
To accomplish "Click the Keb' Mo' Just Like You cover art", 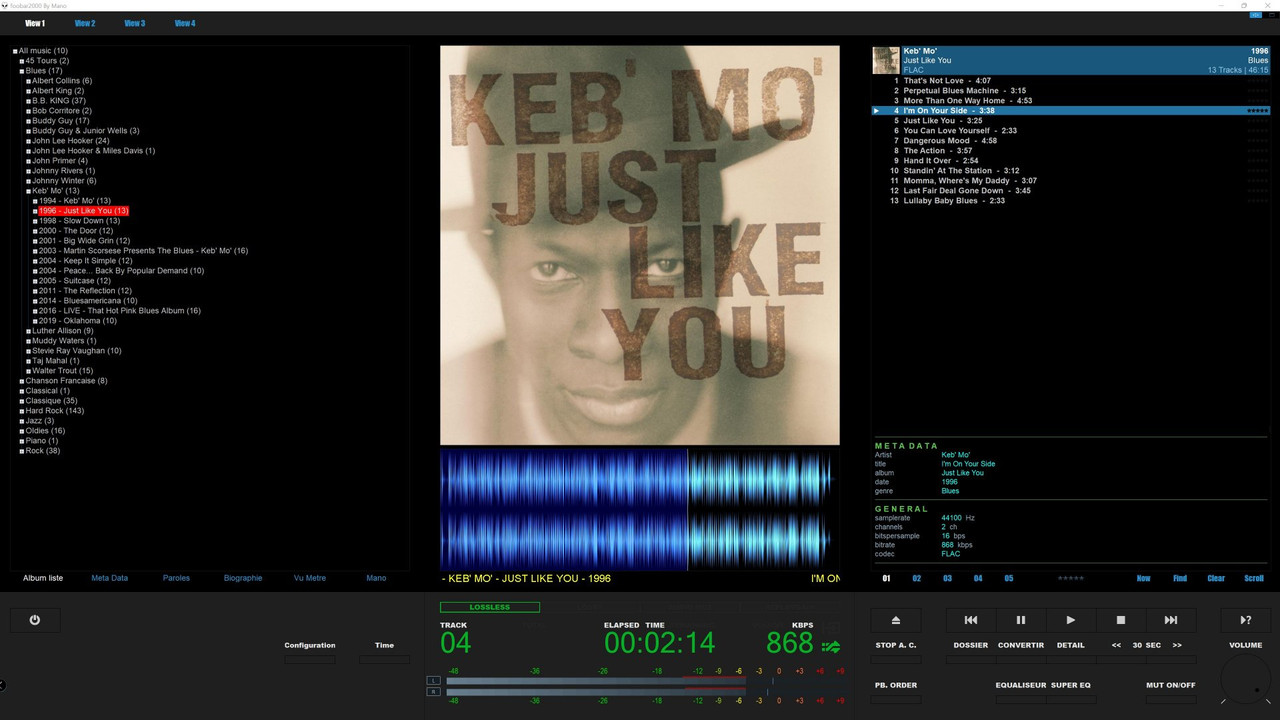I will pyautogui.click(x=640, y=245).
